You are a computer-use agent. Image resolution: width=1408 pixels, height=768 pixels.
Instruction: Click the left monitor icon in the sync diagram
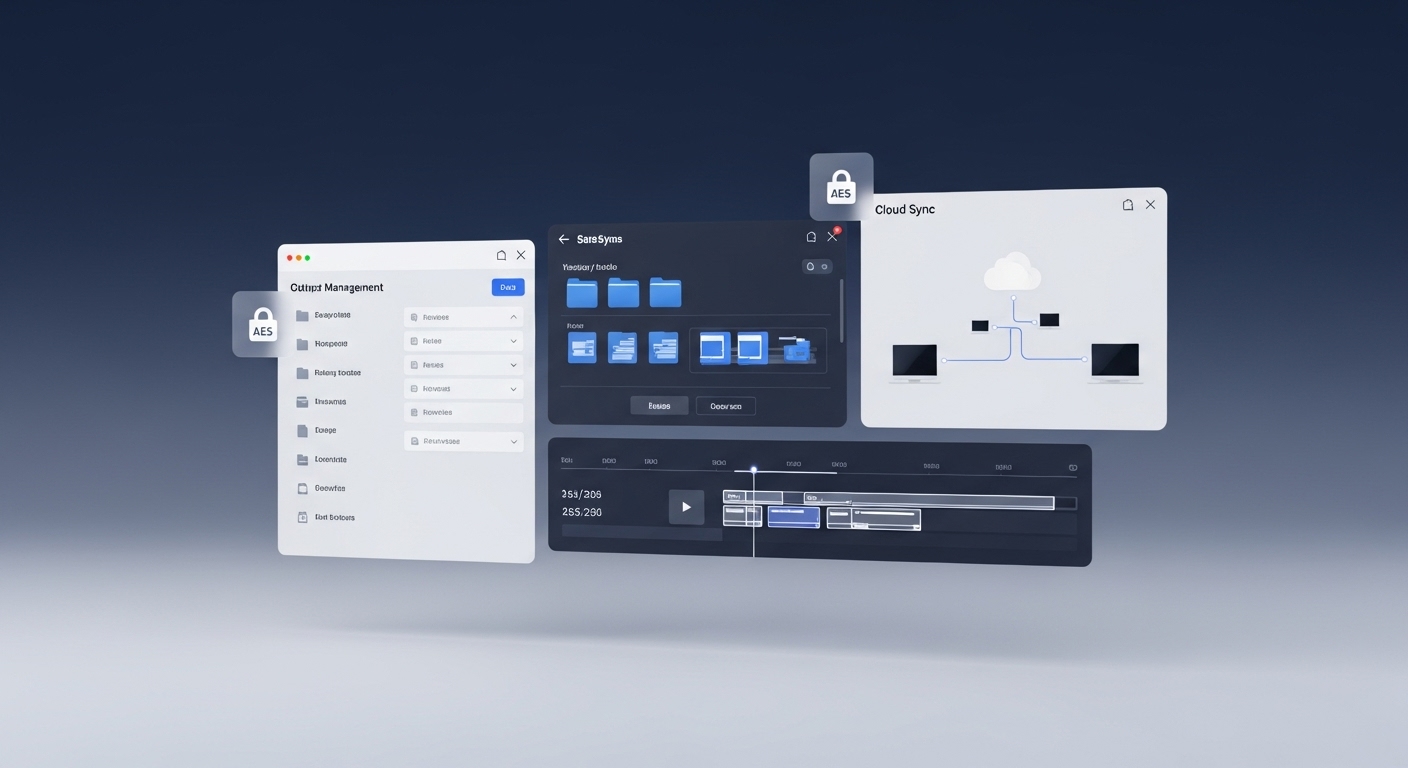(913, 361)
